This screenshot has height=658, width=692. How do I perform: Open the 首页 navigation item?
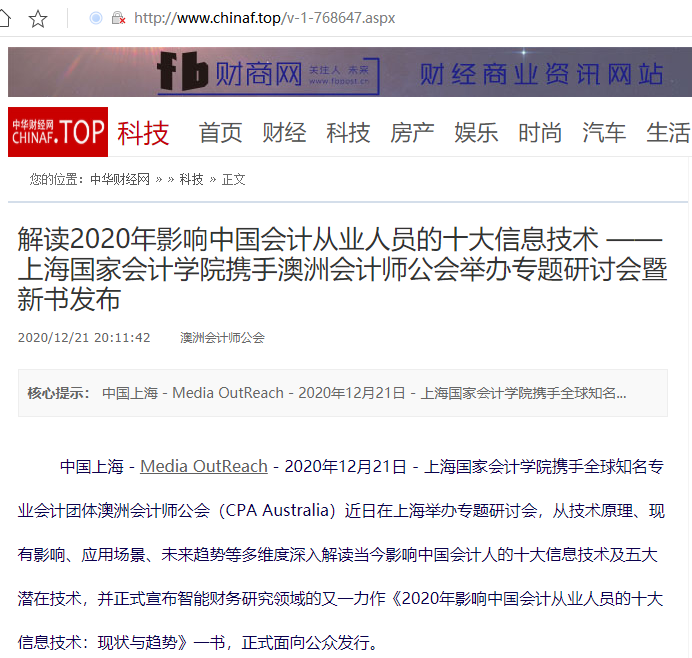tap(220, 133)
